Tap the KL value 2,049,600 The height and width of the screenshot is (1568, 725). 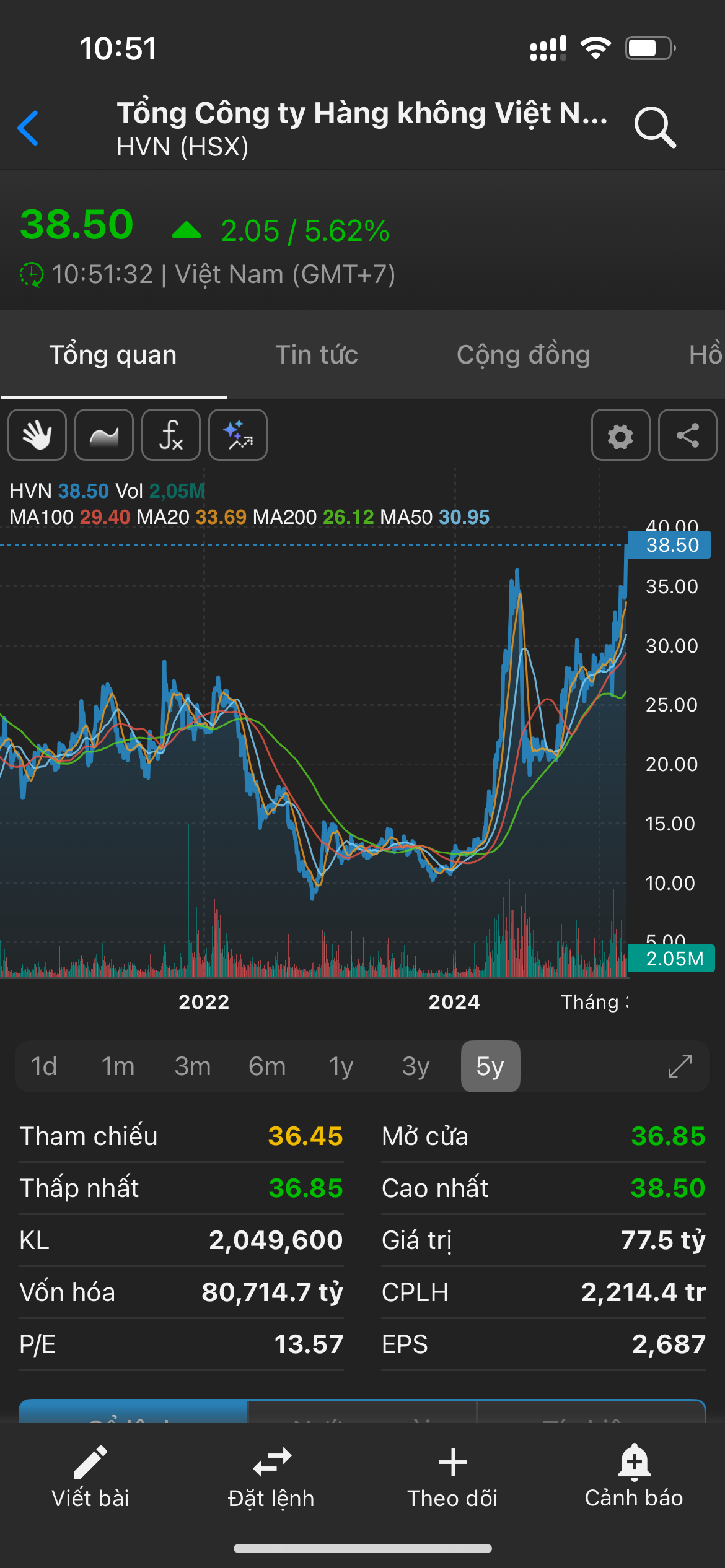276,1240
